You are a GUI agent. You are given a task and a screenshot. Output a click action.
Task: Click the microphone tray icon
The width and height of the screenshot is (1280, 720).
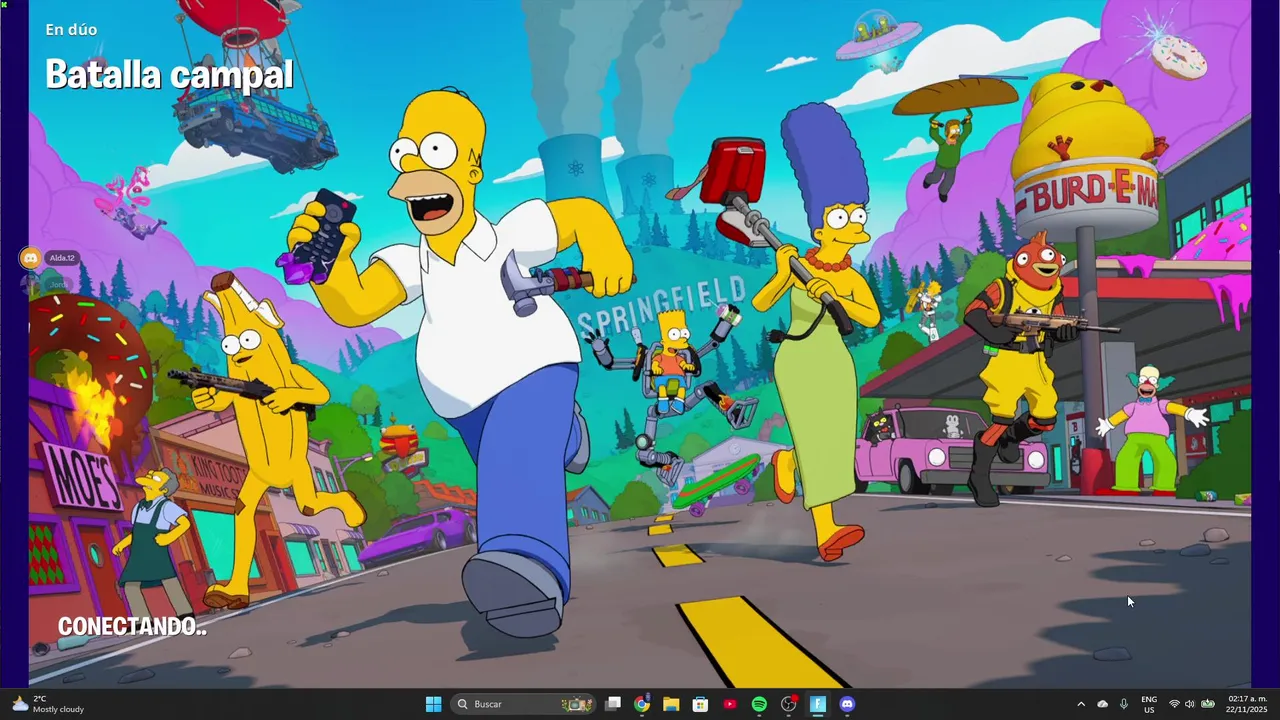pyautogui.click(x=1124, y=704)
